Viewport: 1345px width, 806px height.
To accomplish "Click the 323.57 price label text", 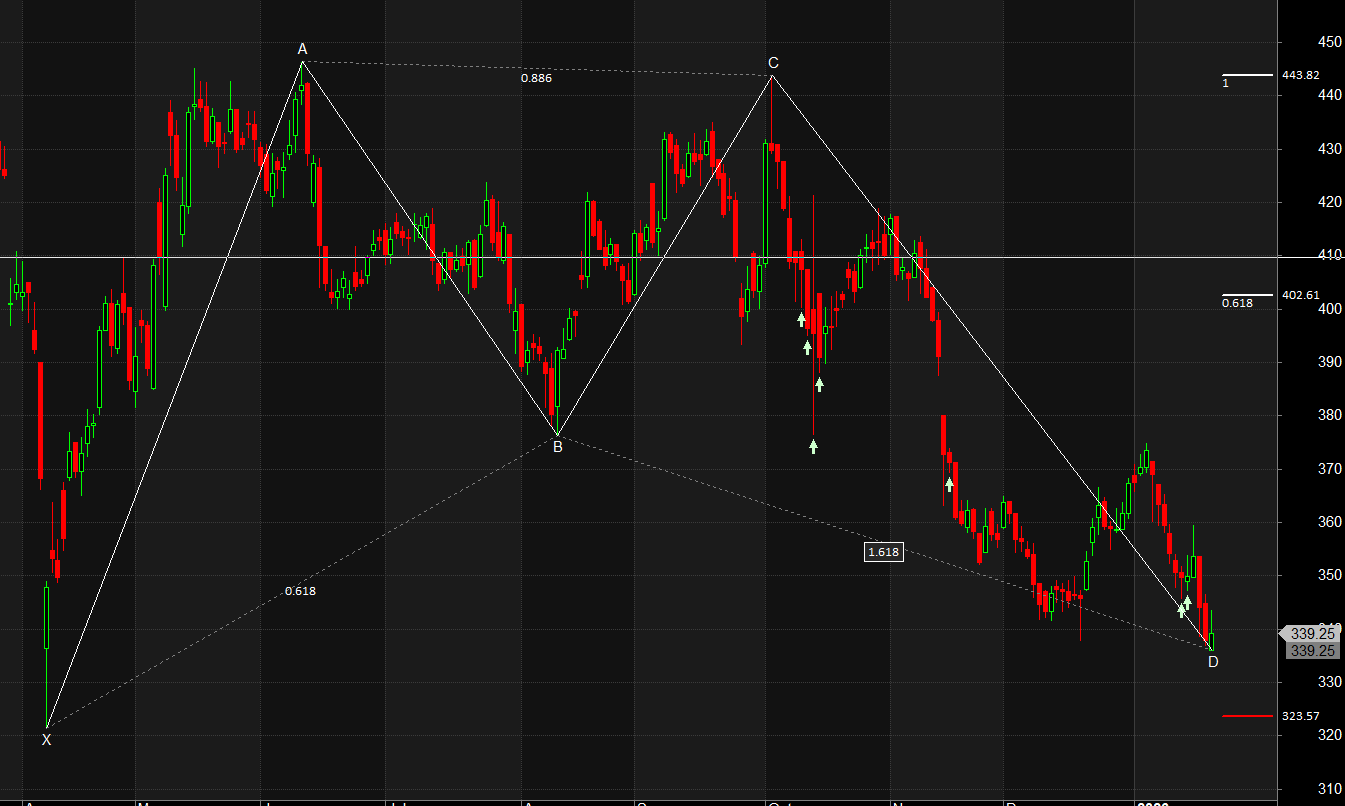I will [1301, 716].
